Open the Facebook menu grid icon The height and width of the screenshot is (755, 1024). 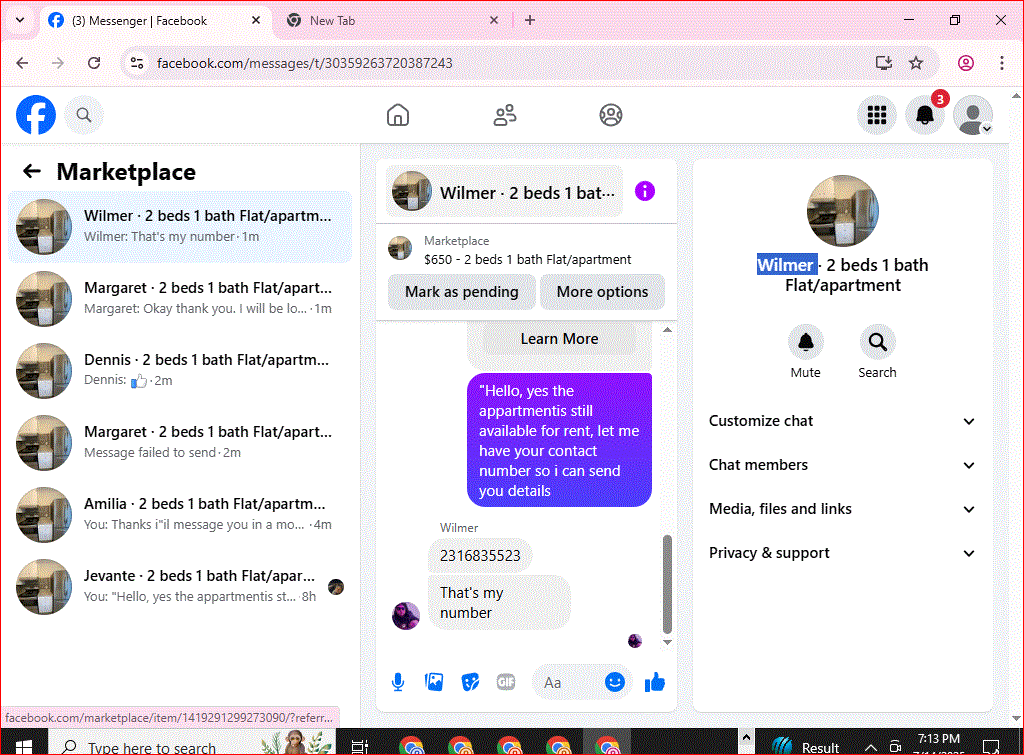click(x=876, y=115)
